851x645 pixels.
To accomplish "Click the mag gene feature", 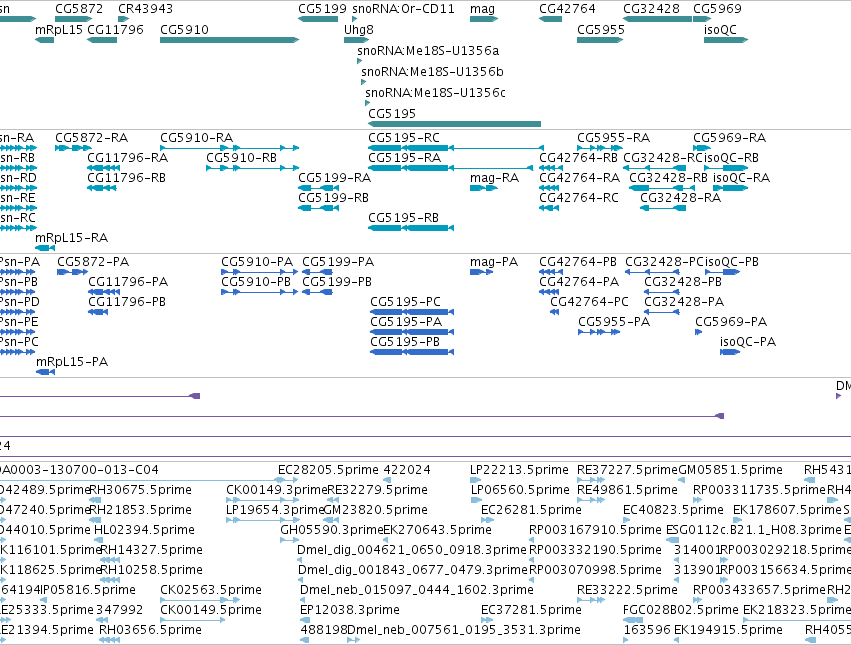I will pyautogui.click(x=484, y=19).
